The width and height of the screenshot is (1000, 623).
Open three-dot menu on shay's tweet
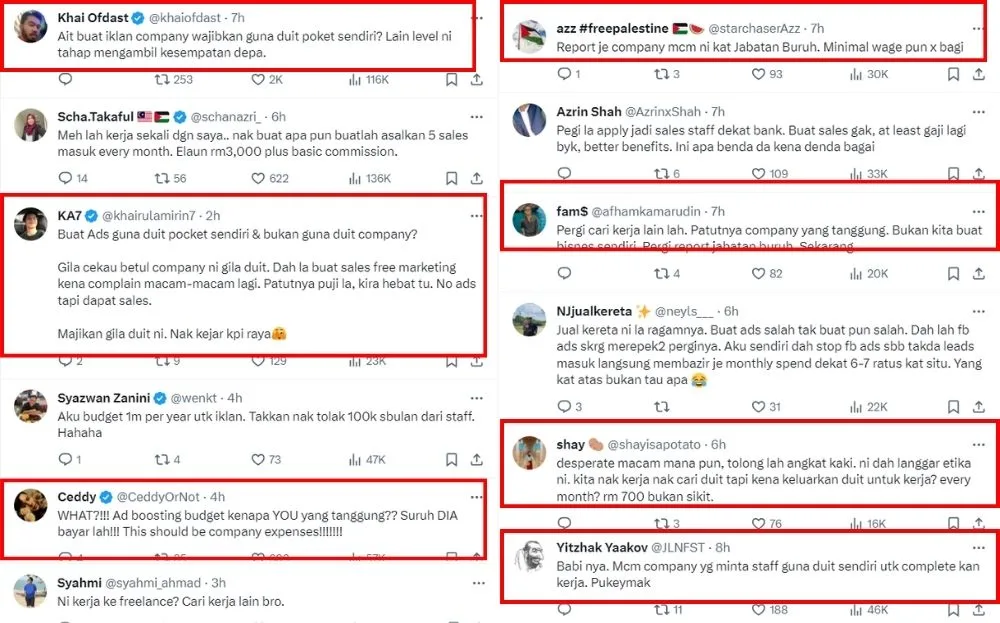(x=977, y=444)
